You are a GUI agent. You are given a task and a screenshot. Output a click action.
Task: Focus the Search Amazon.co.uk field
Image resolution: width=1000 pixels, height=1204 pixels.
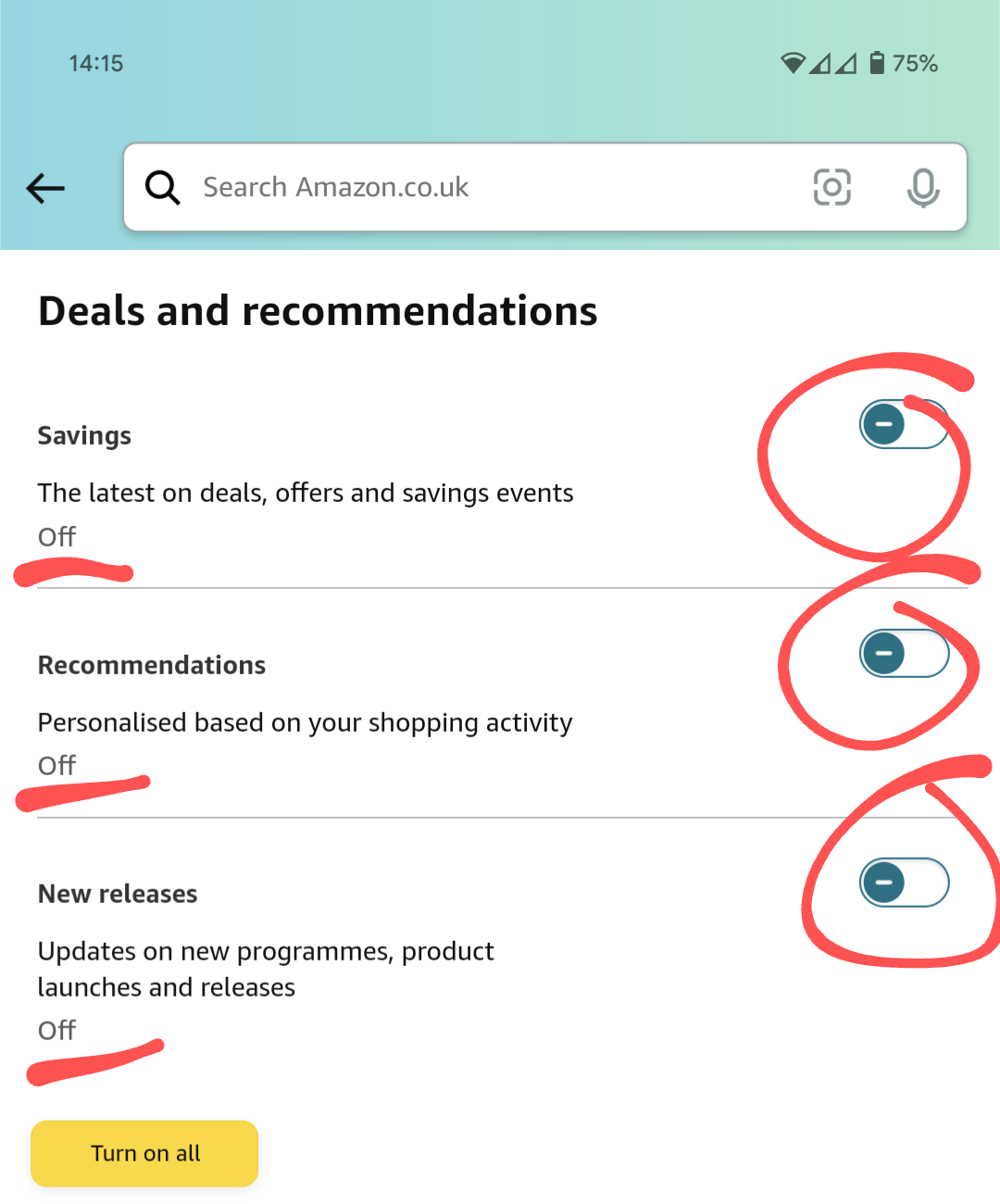coord(545,187)
